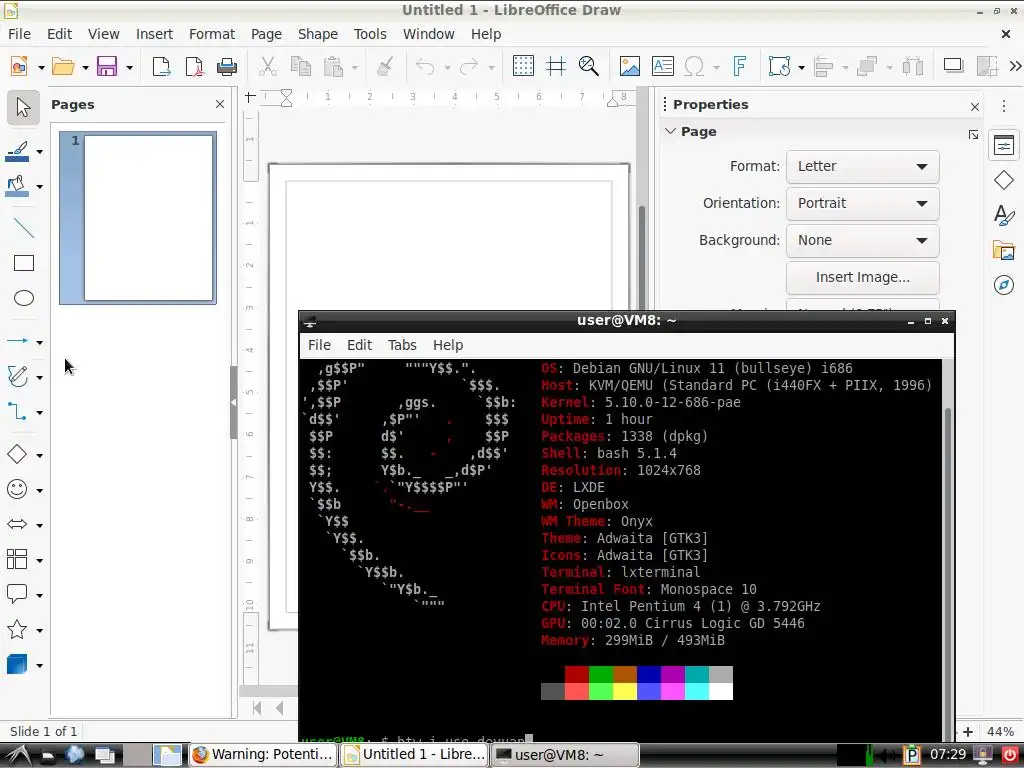This screenshot has width=1024, height=768.
Task: Open the Orientation dropdown showing Portrait
Action: point(863,203)
